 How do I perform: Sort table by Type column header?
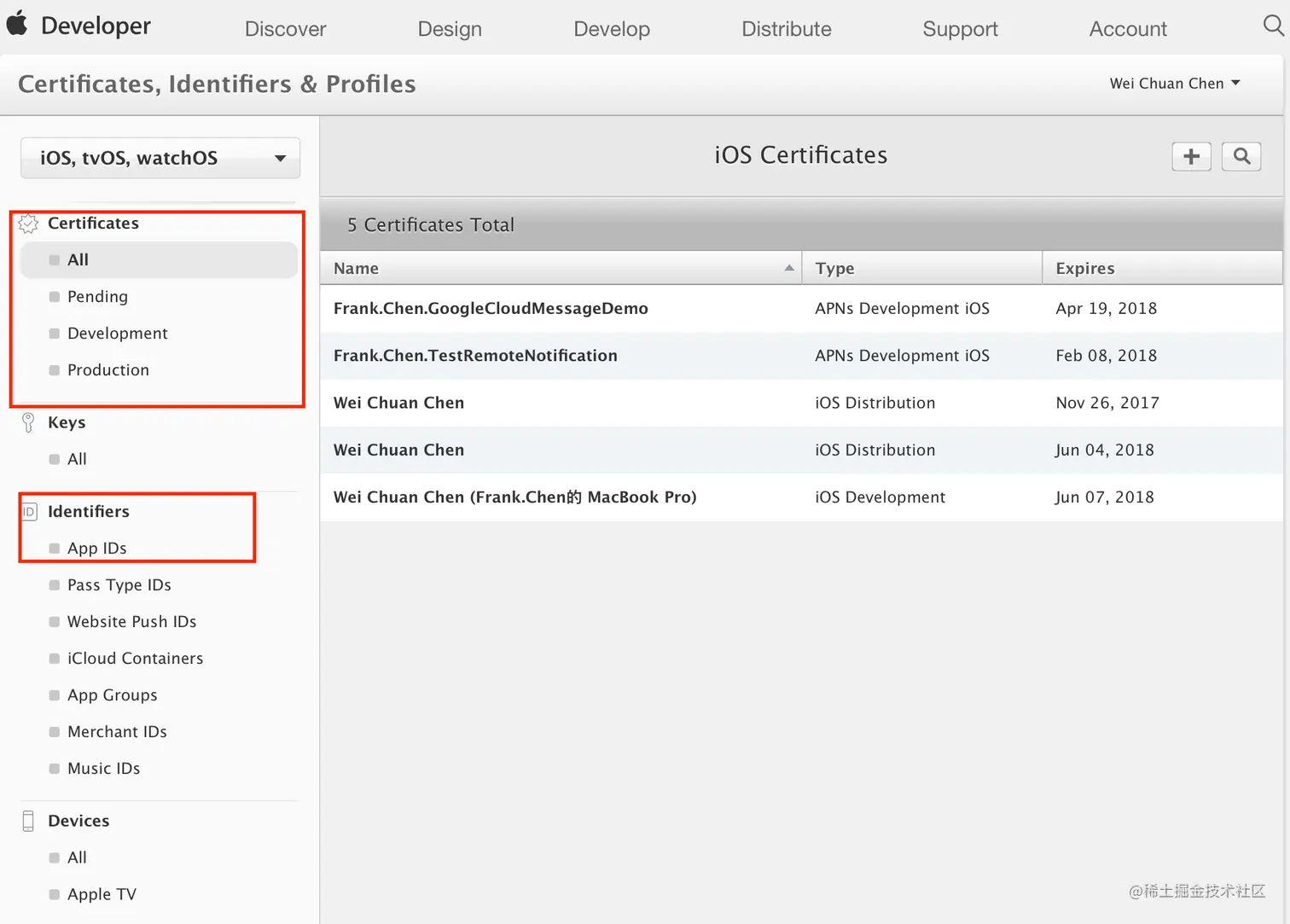coord(922,268)
